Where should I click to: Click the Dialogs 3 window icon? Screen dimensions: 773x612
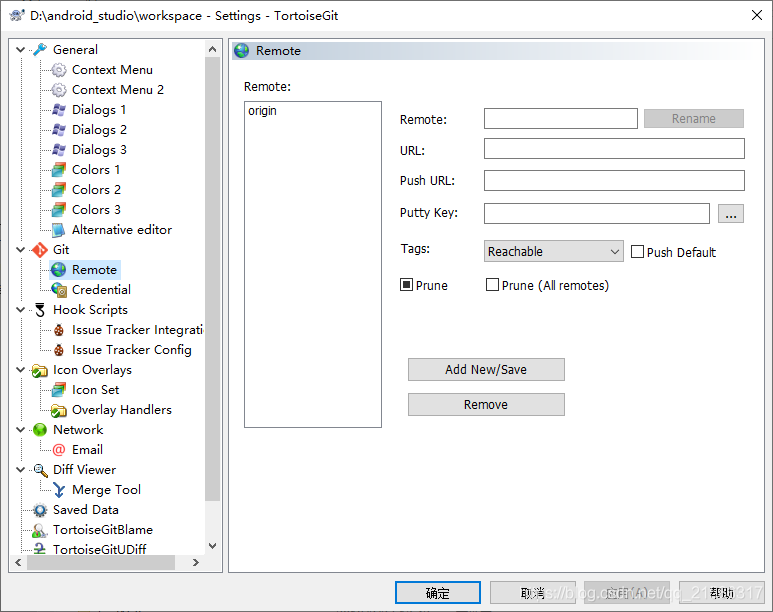click(59, 150)
